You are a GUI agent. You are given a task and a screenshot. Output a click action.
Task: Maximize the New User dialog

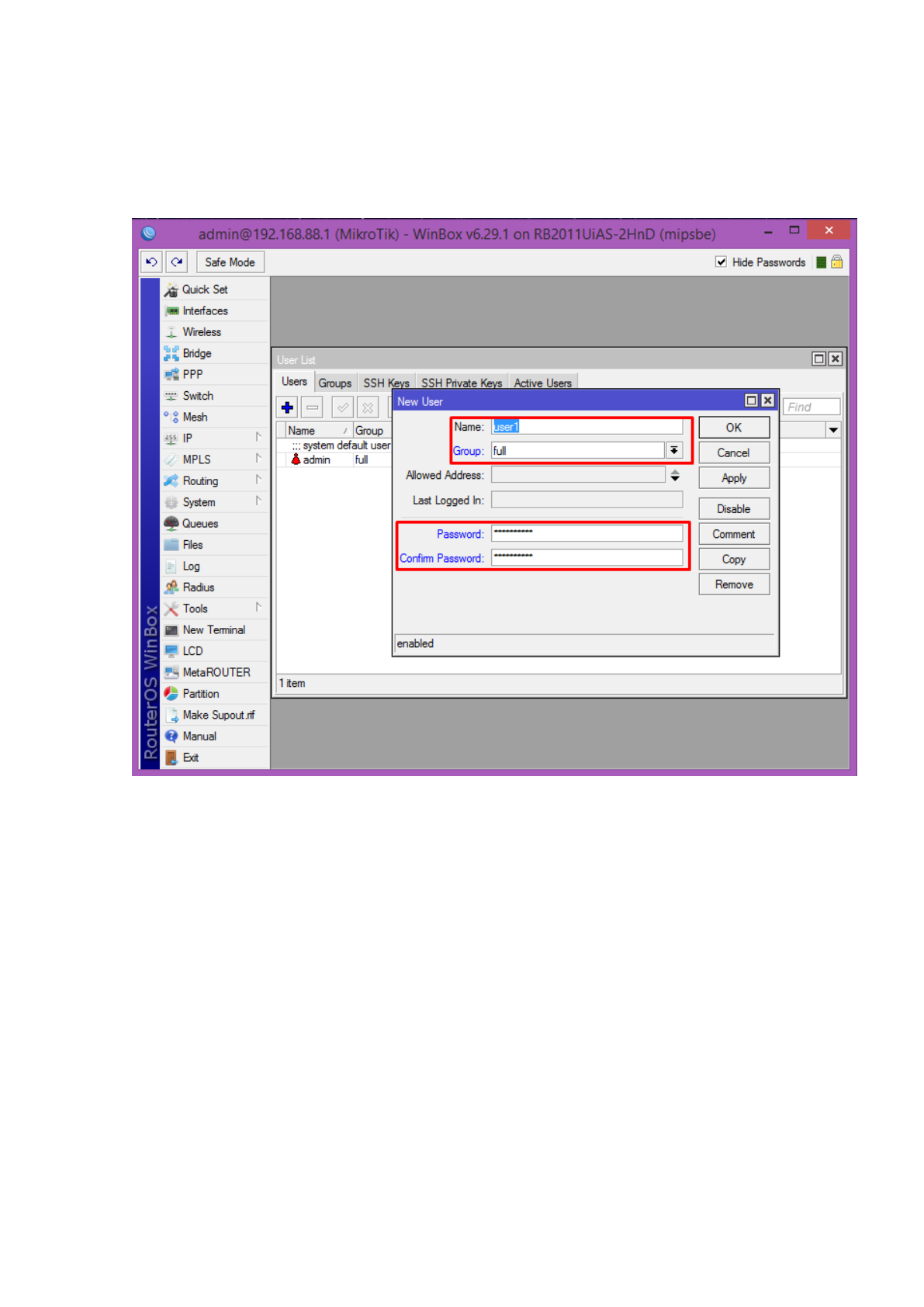(x=751, y=400)
